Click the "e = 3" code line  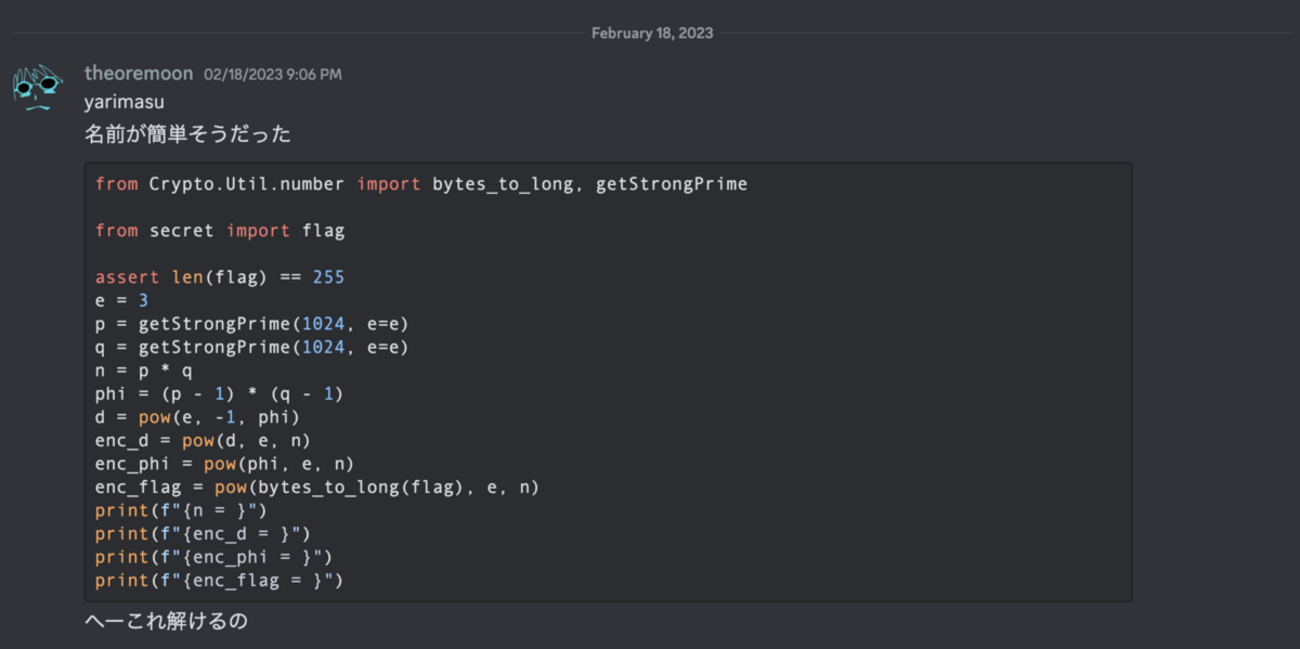point(122,300)
